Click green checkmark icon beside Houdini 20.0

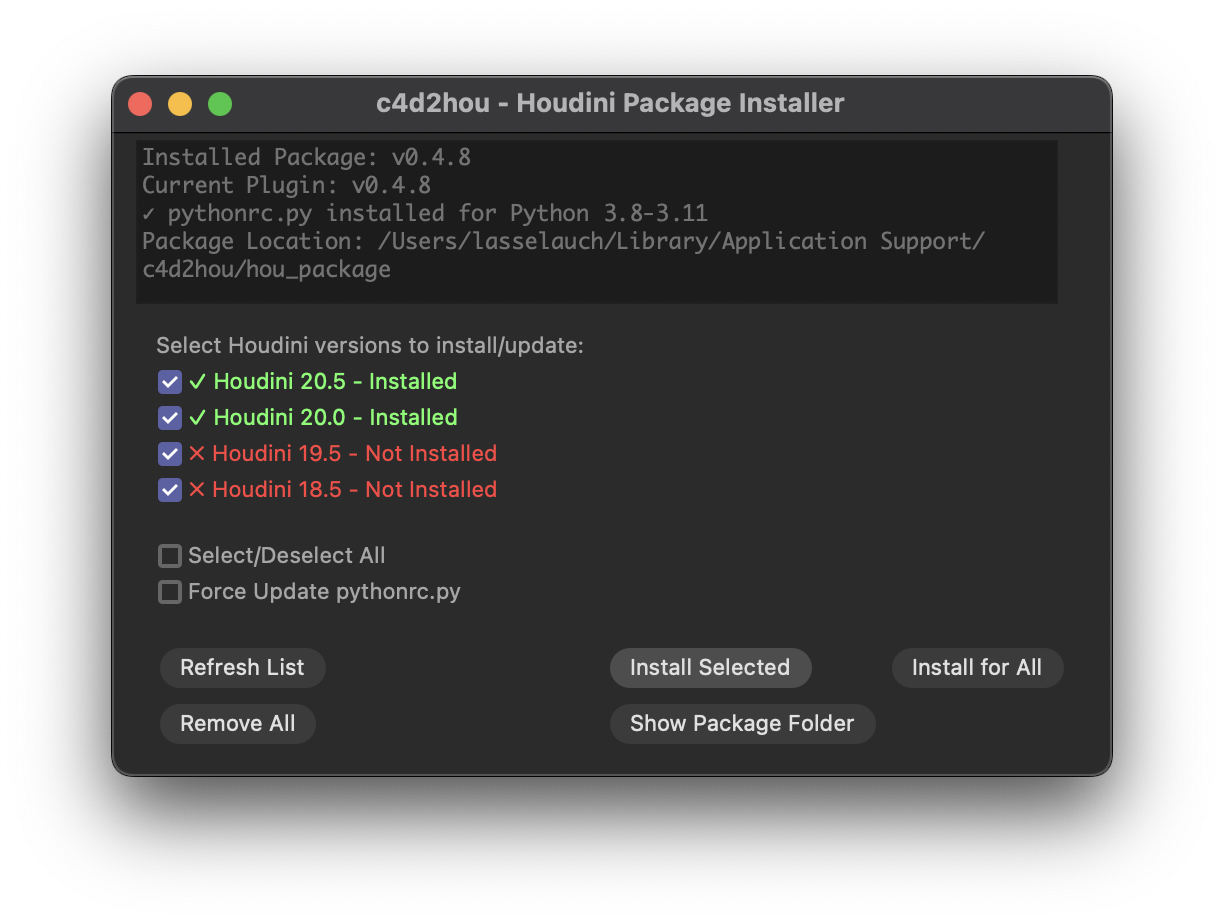pos(197,418)
